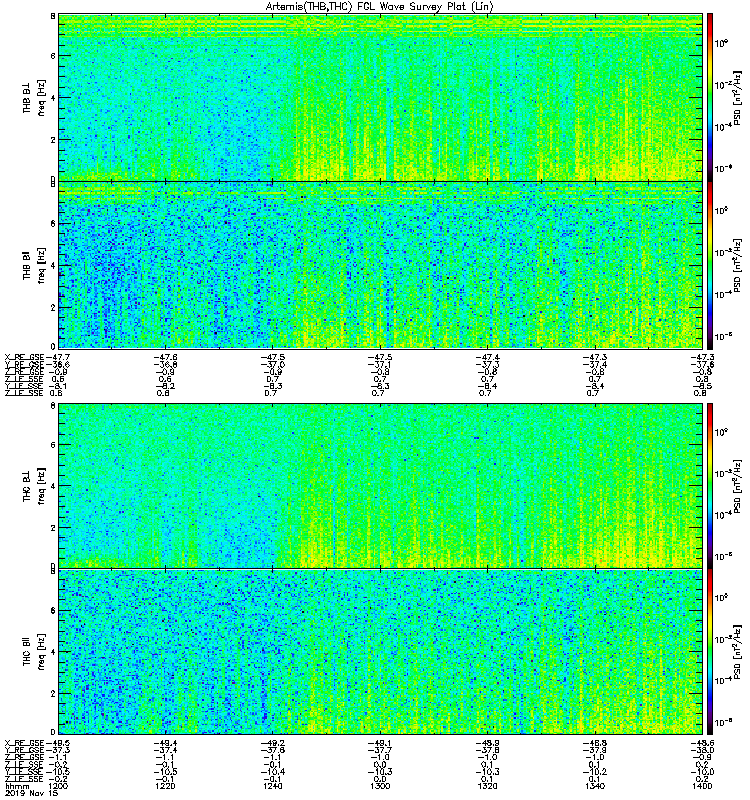Click the THC B⊥ spectrogram panel

pyautogui.click(x=381, y=486)
